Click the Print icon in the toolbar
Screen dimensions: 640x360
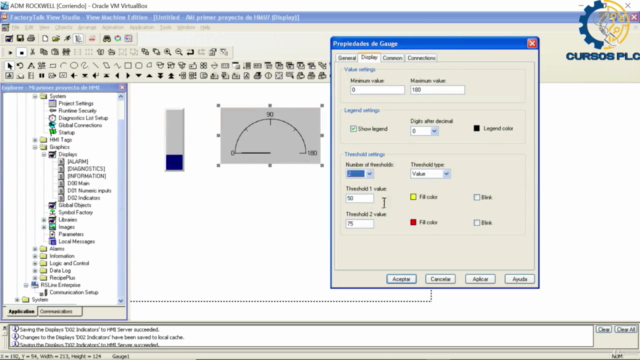tap(31, 38)
